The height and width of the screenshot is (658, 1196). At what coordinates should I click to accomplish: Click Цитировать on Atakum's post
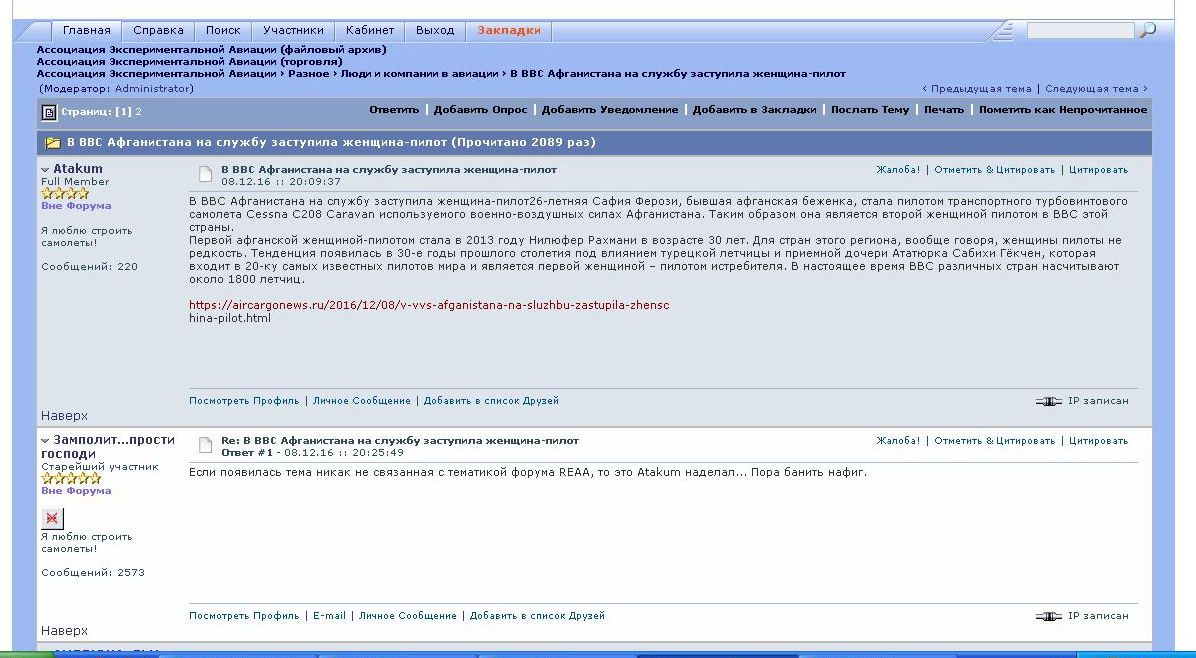point(1097,170)
